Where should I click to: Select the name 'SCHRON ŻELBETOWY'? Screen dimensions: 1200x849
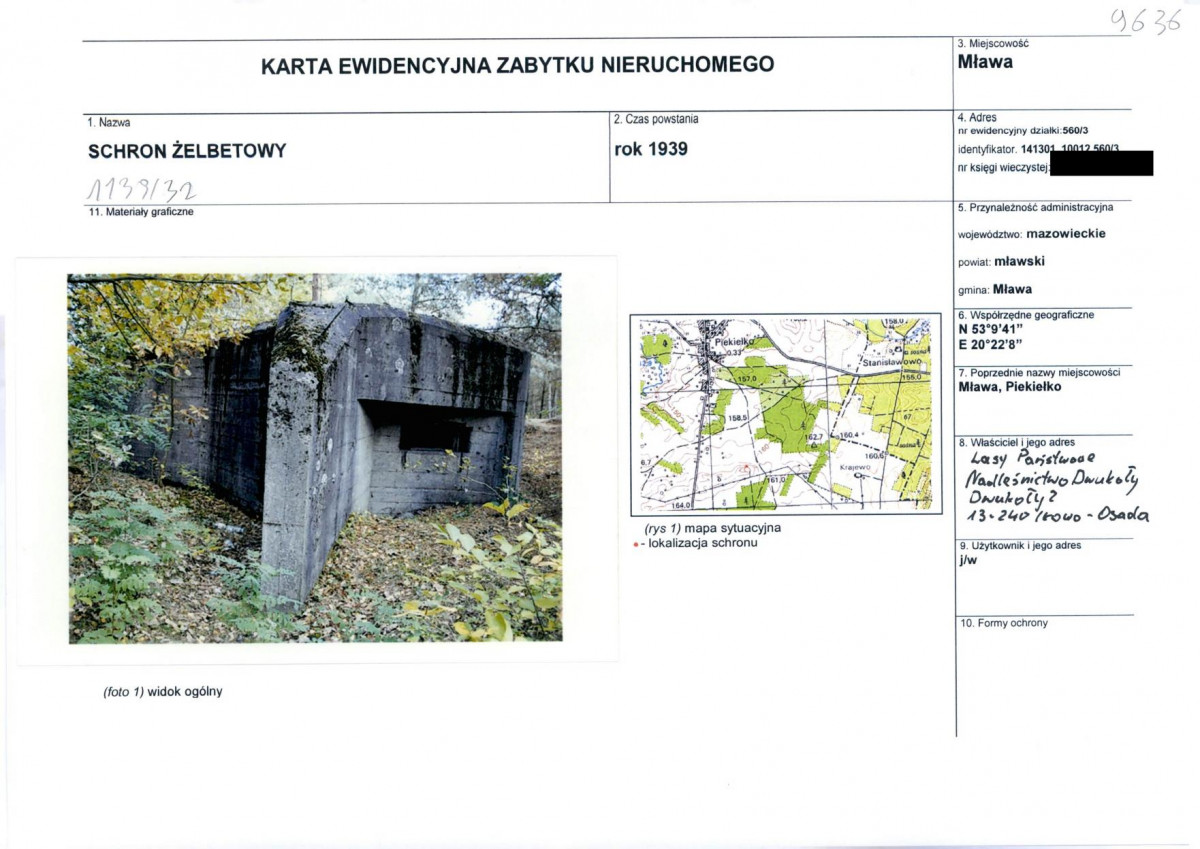[x=187, y=152]
